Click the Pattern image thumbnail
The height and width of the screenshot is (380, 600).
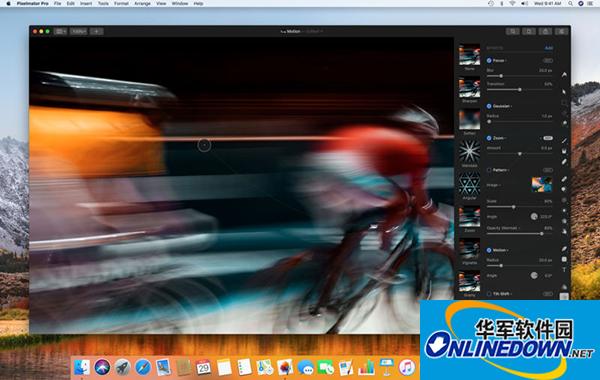pyautogui.click(x=542, y=184)
